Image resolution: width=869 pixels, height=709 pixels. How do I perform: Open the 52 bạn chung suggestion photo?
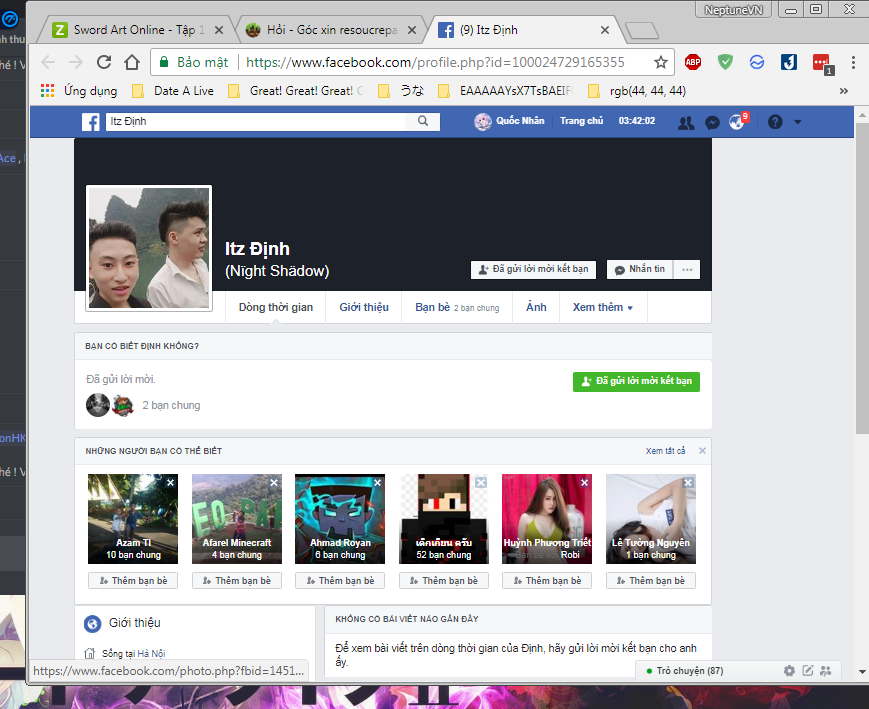(x=444, y=519)
